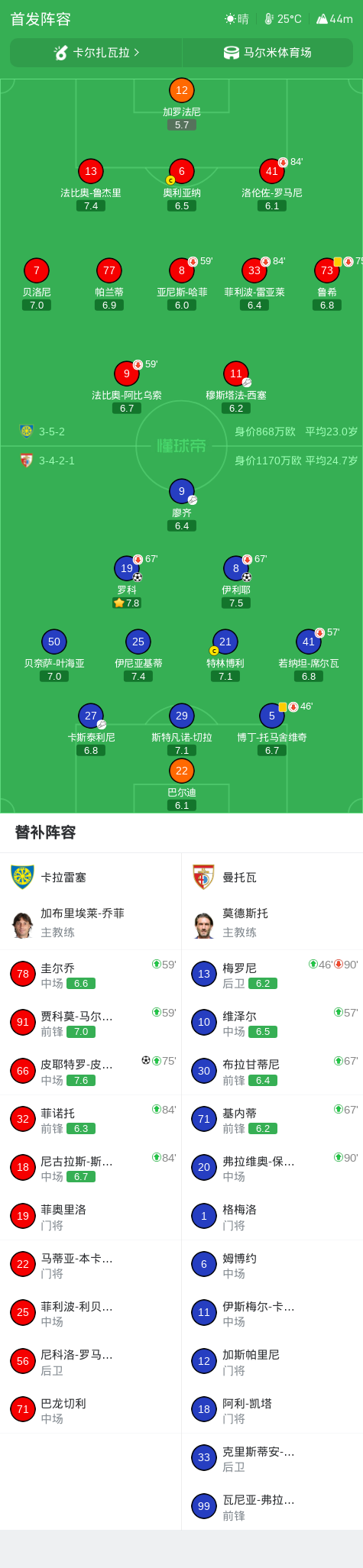Open player 伊利耶 number 8 blue
This screenshot has width=363, height=1568.
[236, 568]
